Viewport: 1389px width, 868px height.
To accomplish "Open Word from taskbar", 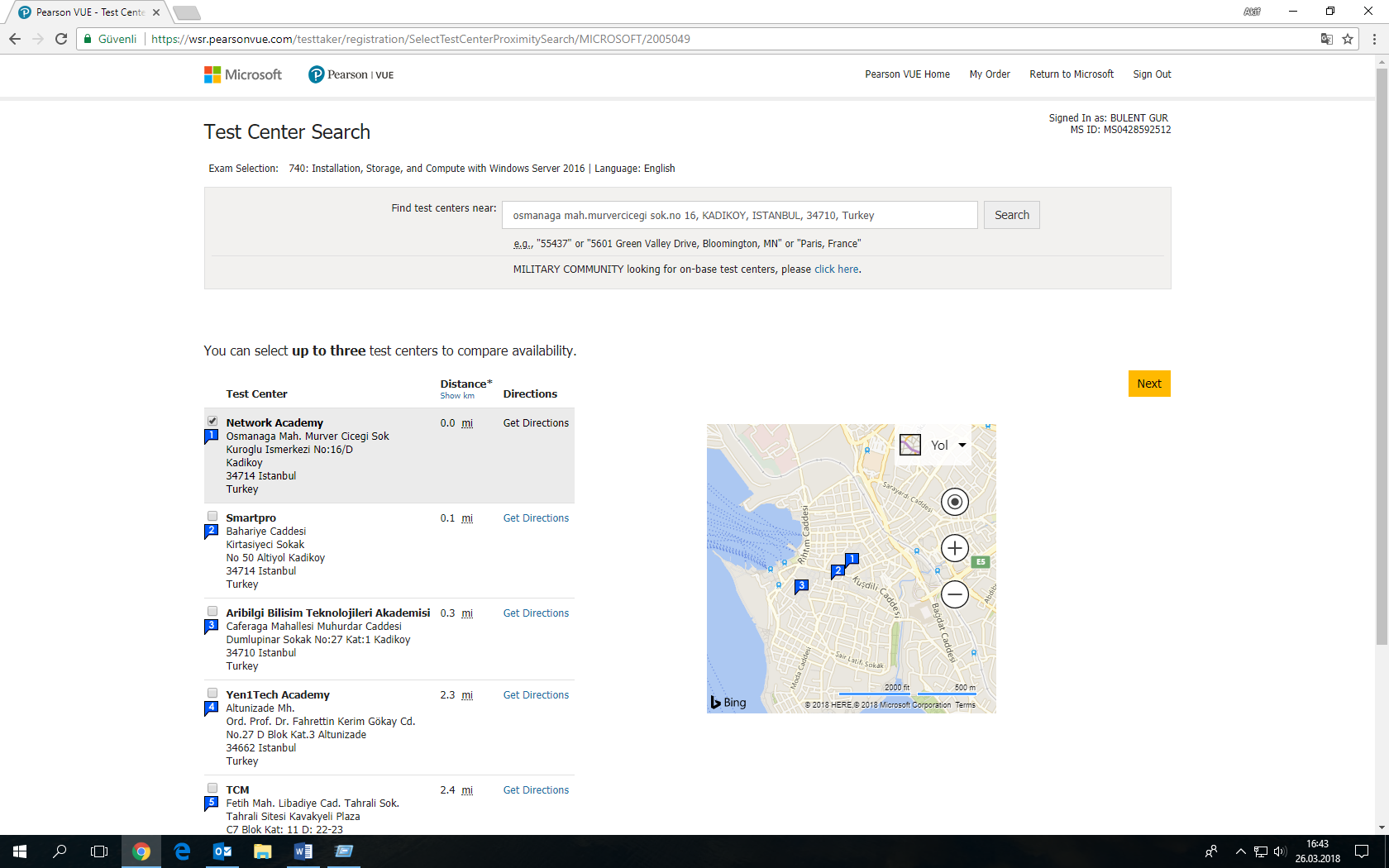I will coord(303,851).
